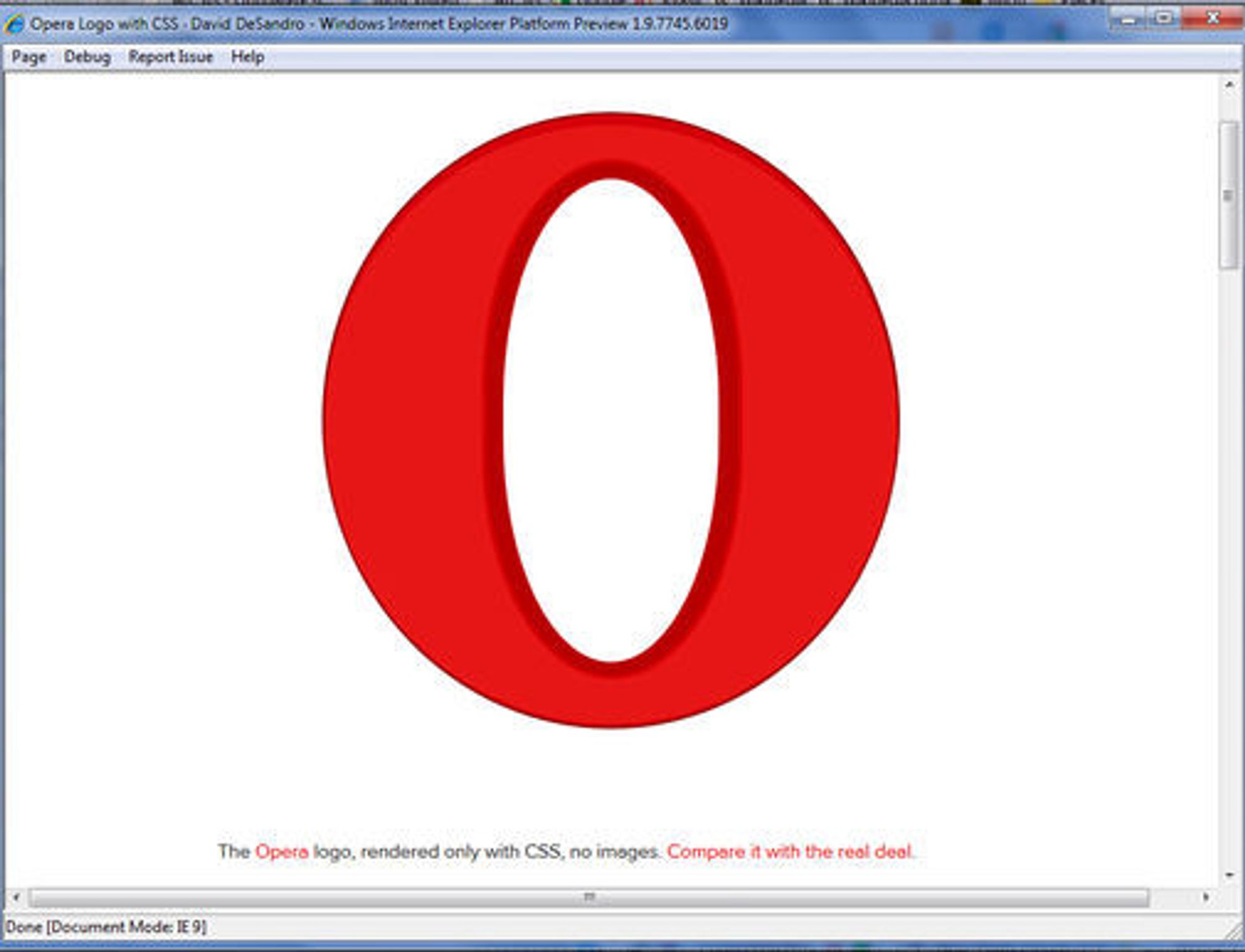Open the Page menu
This screenshot has height=952, width=1245.
pos(29,57)
